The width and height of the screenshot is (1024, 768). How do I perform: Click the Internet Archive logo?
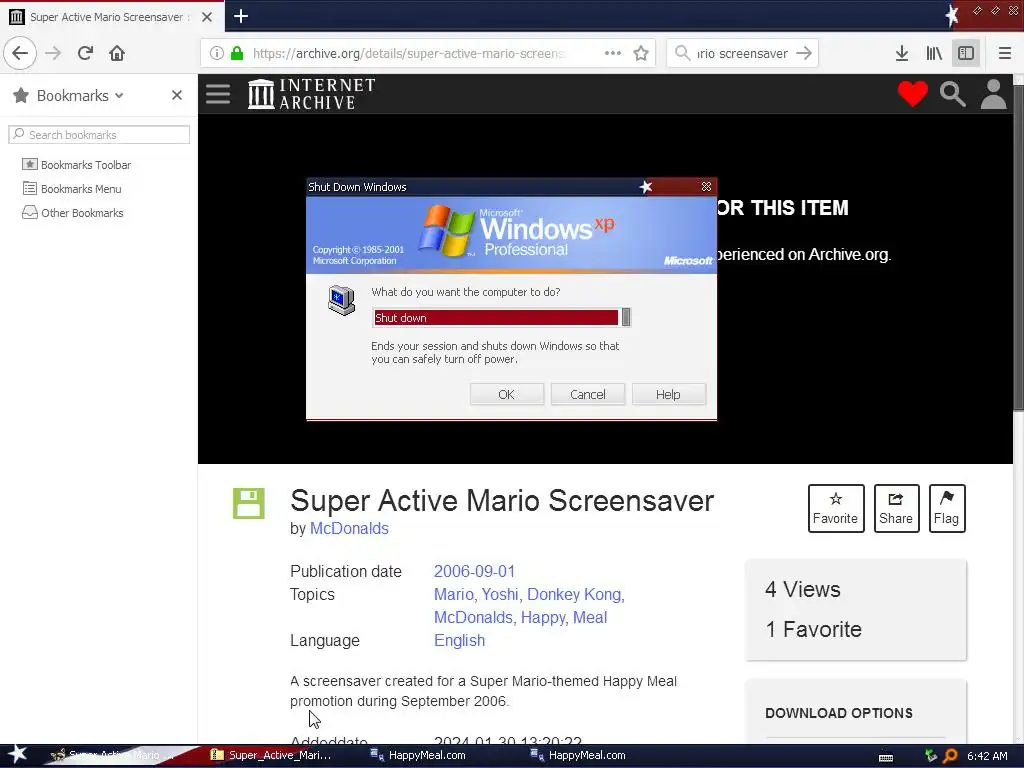coord(312,94)
